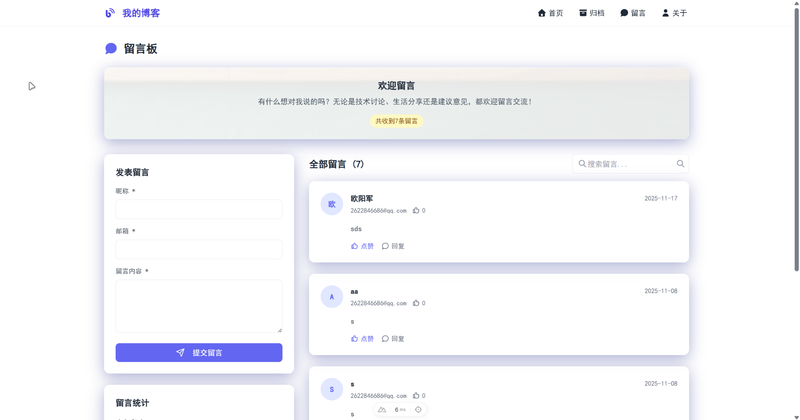Click the 全部留言 (7) heading

click(x=337, y=164)
